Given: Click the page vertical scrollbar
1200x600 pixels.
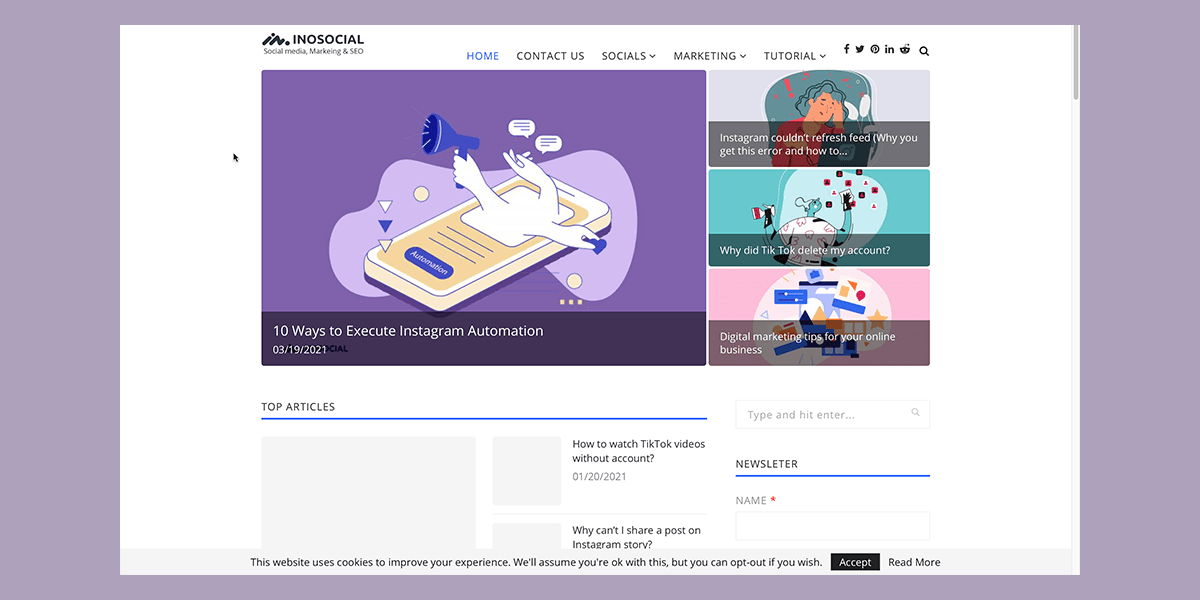Looking at the screenshot, I should coord(1076,63).
